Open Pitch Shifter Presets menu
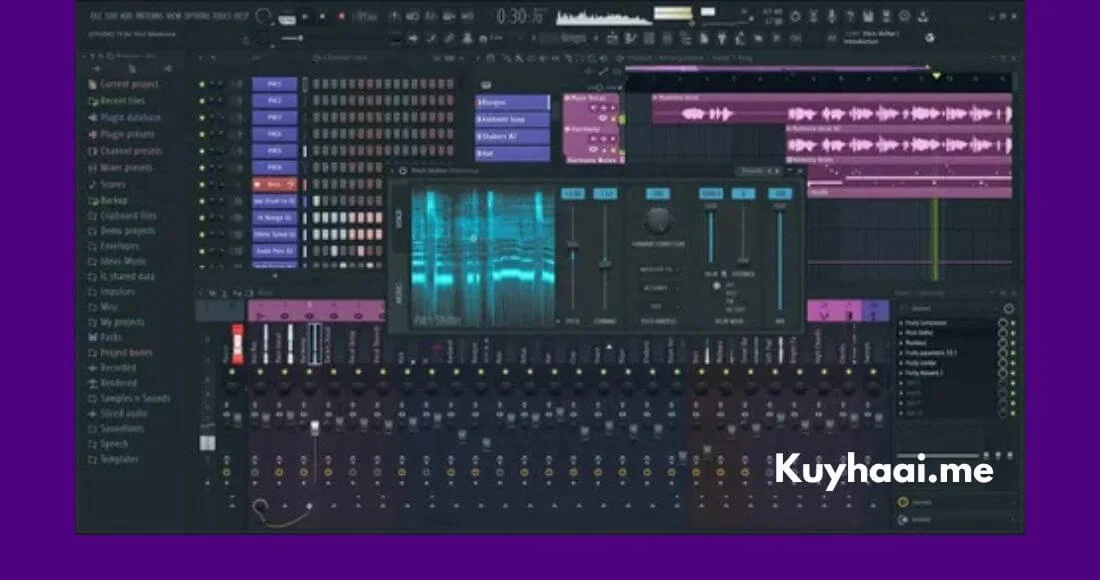This screenshot has width=1100, height=580. [x=752, y=171]
